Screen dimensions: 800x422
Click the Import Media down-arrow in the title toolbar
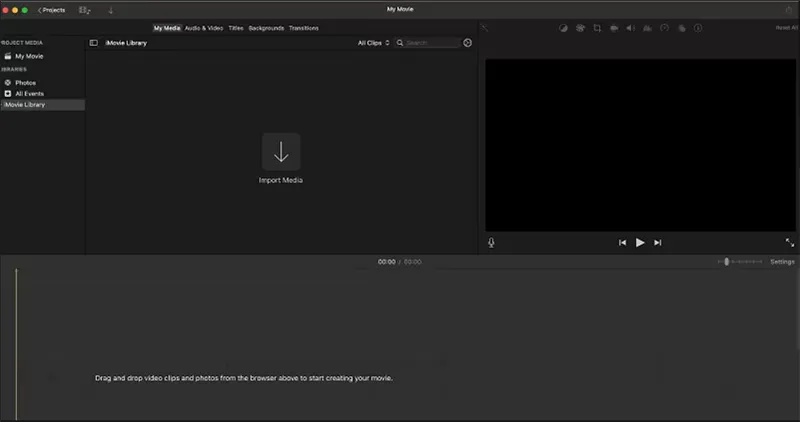(x=111, y=10)
